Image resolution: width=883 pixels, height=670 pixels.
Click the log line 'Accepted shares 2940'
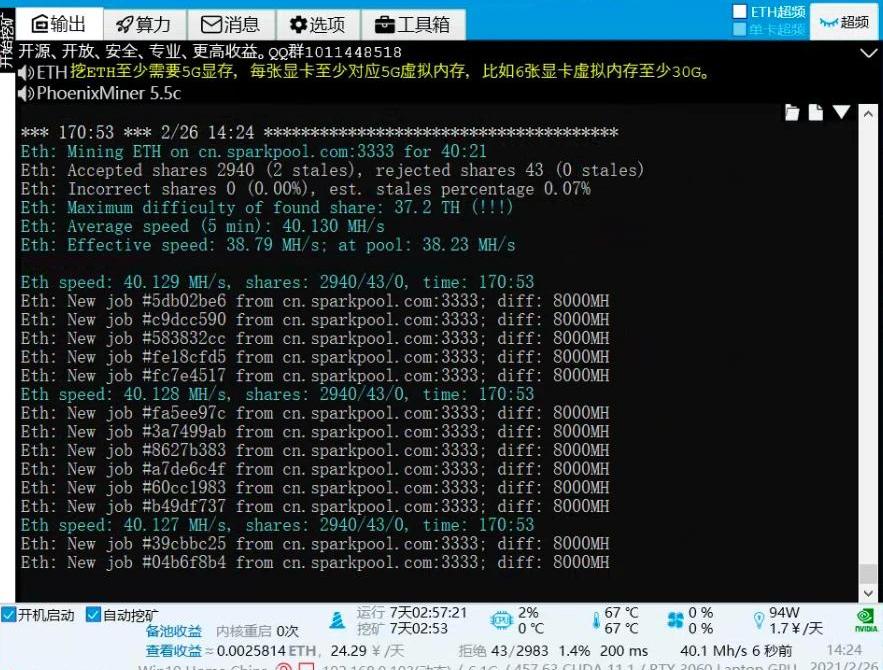click(x=332, y=170)
